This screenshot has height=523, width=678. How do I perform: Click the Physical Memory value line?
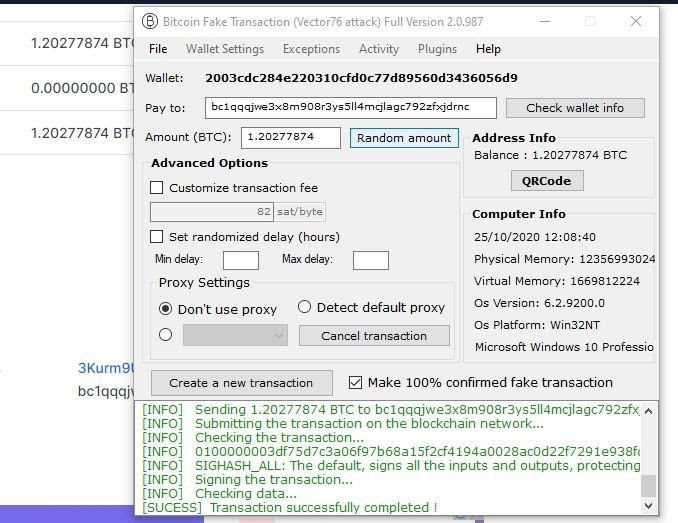564,259
